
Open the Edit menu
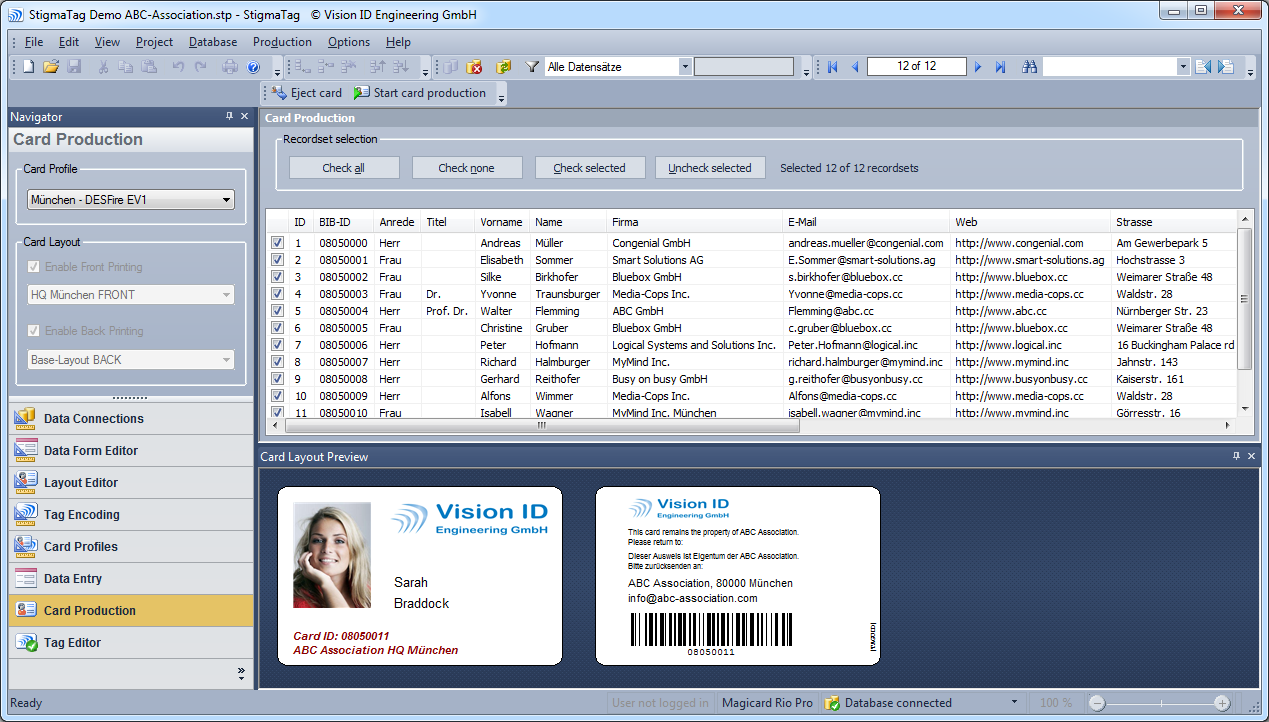coord(69,42)
